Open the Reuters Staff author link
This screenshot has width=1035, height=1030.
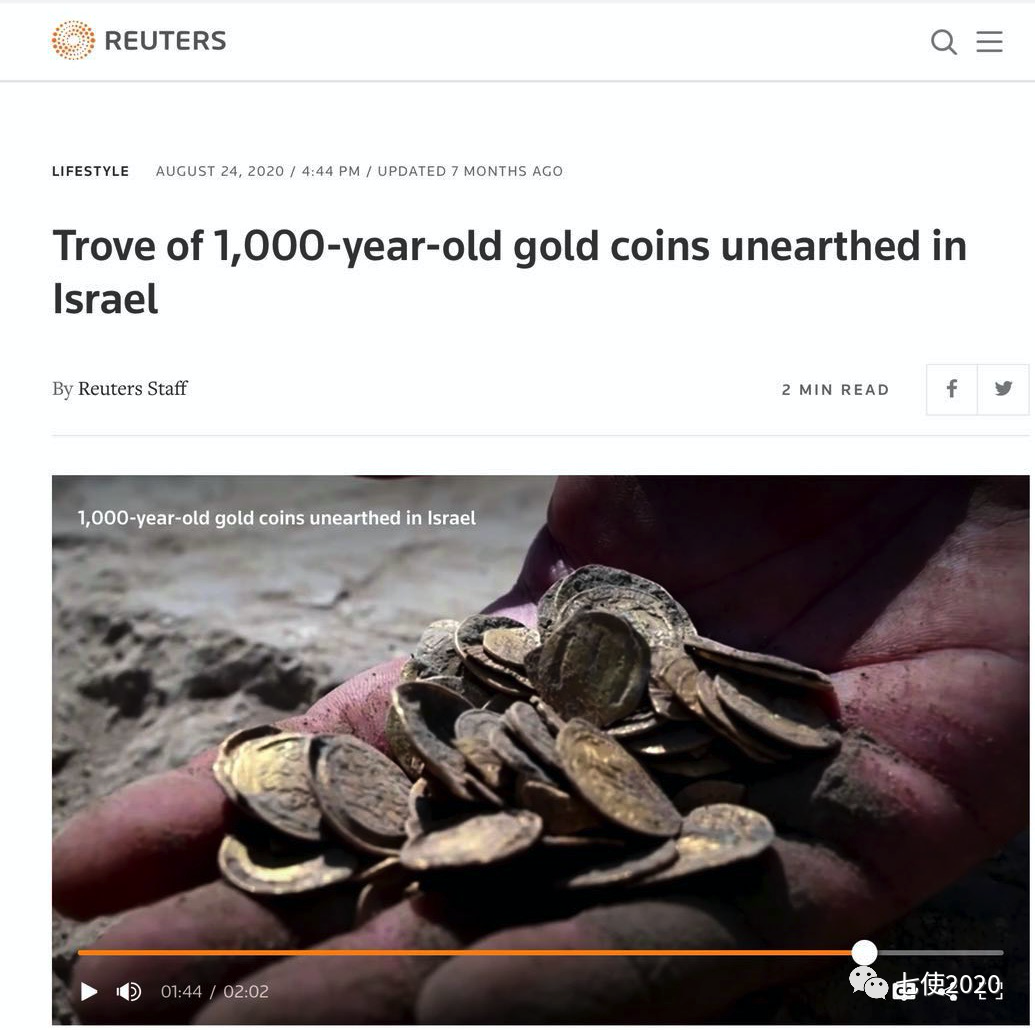point(133,388)
